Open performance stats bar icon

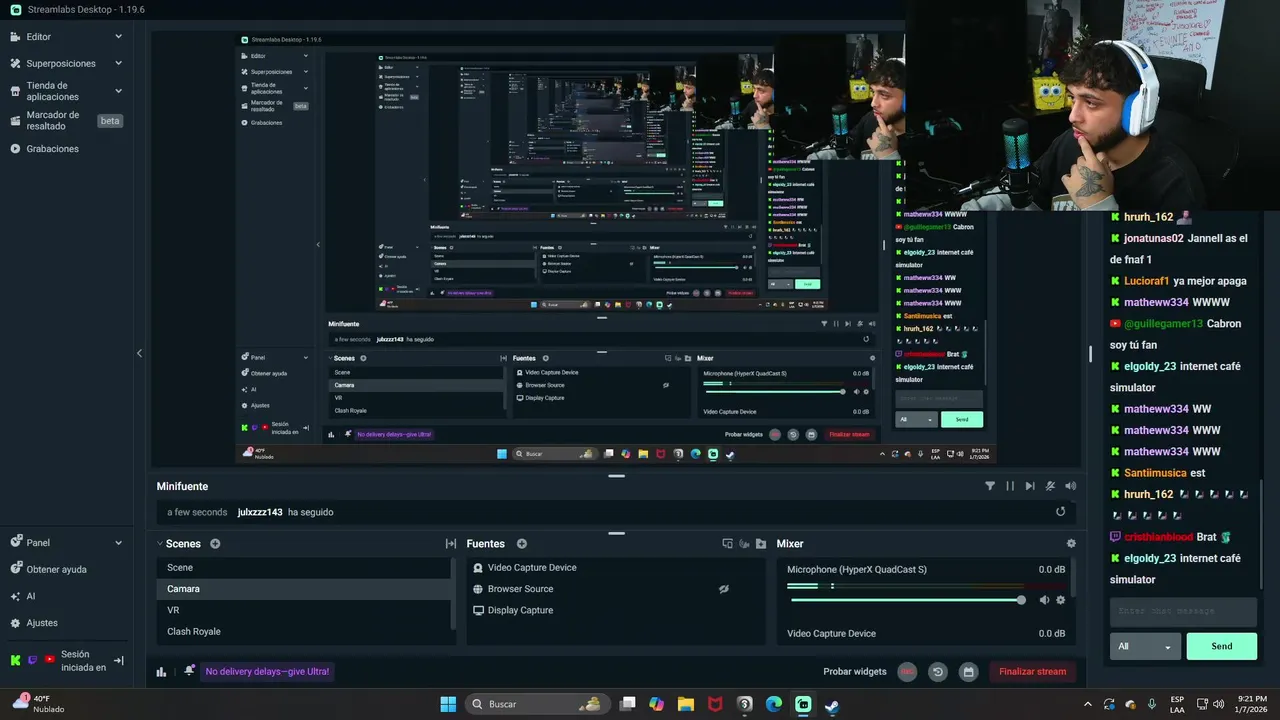(x=161, y=672)
